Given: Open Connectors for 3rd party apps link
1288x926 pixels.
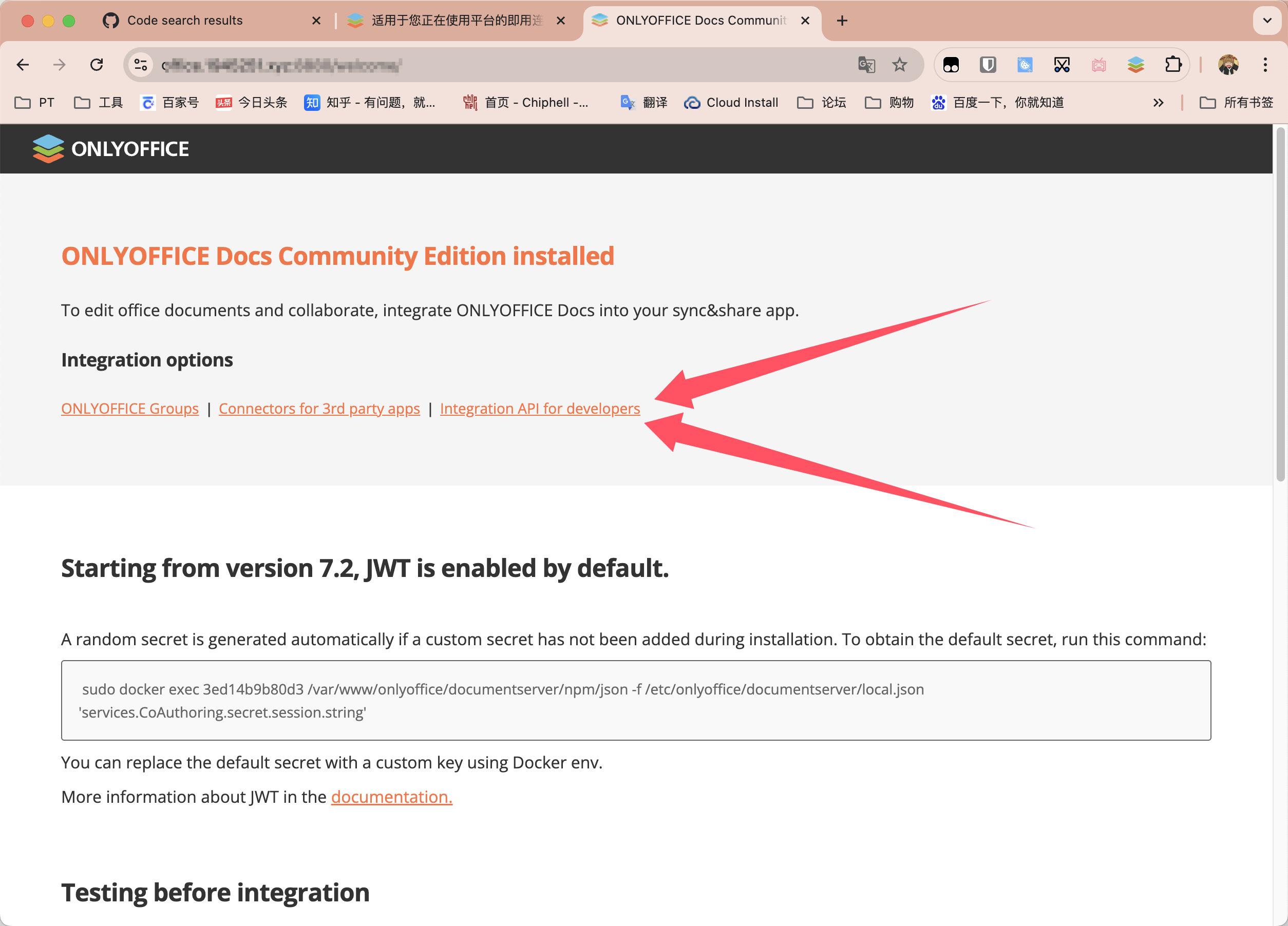Looking at the screenshot, I should (319, 409).
